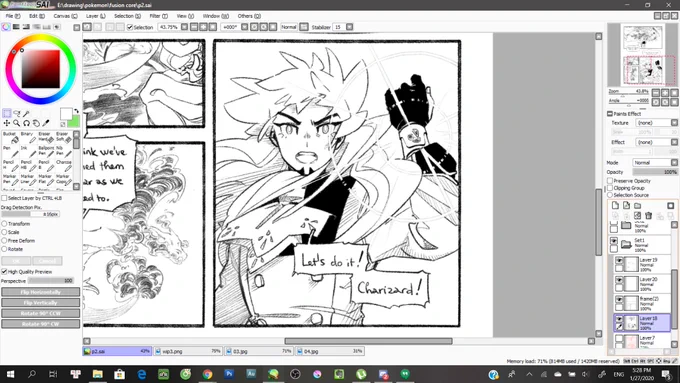680x383 pixels.
Task: Toggle the Selection checkbox in toolbar
Action: click(x=130, y=27)
